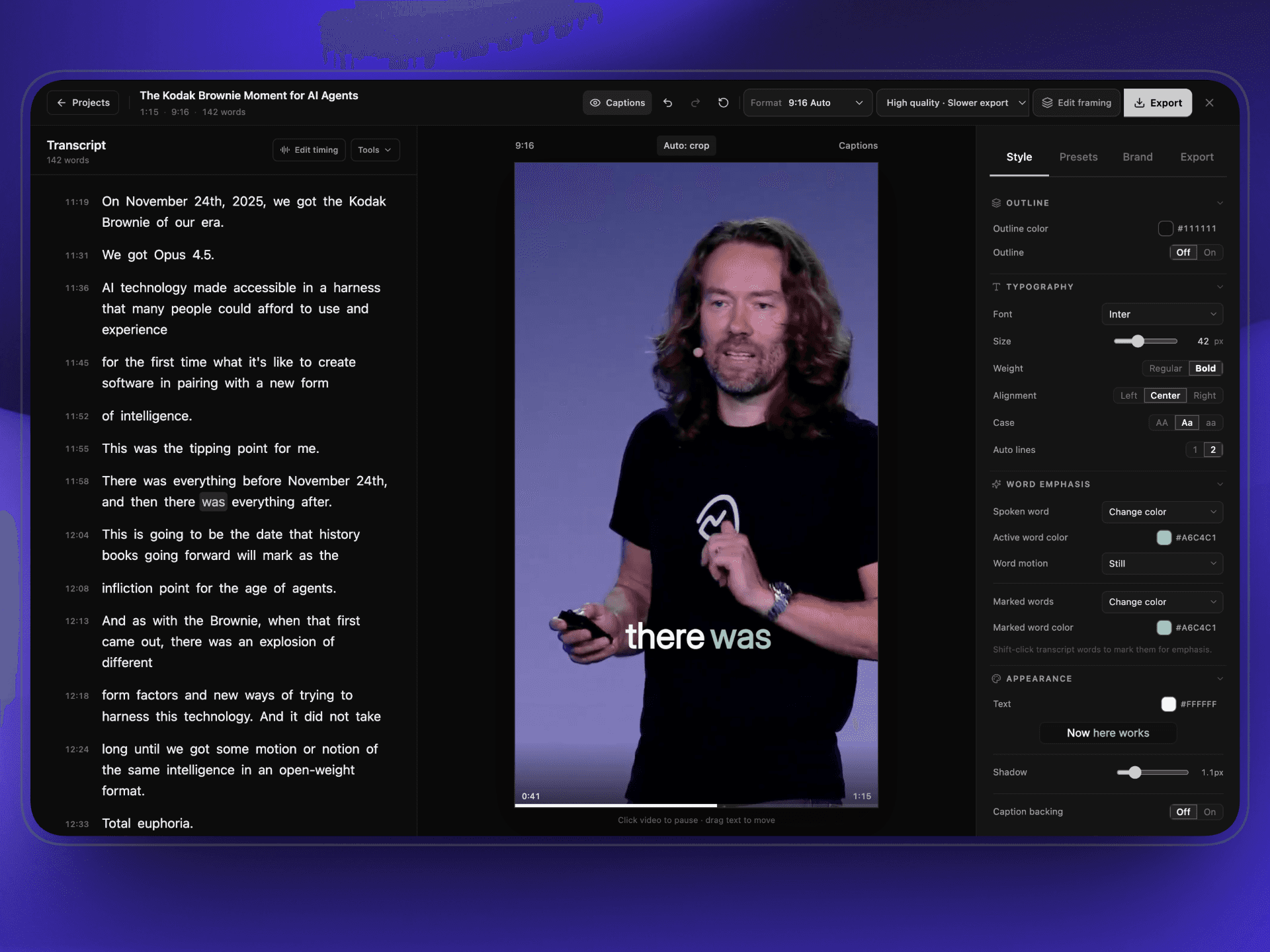1270x952 pixels.
Task: Open the Tools dropdown
Action: point(375,150)
